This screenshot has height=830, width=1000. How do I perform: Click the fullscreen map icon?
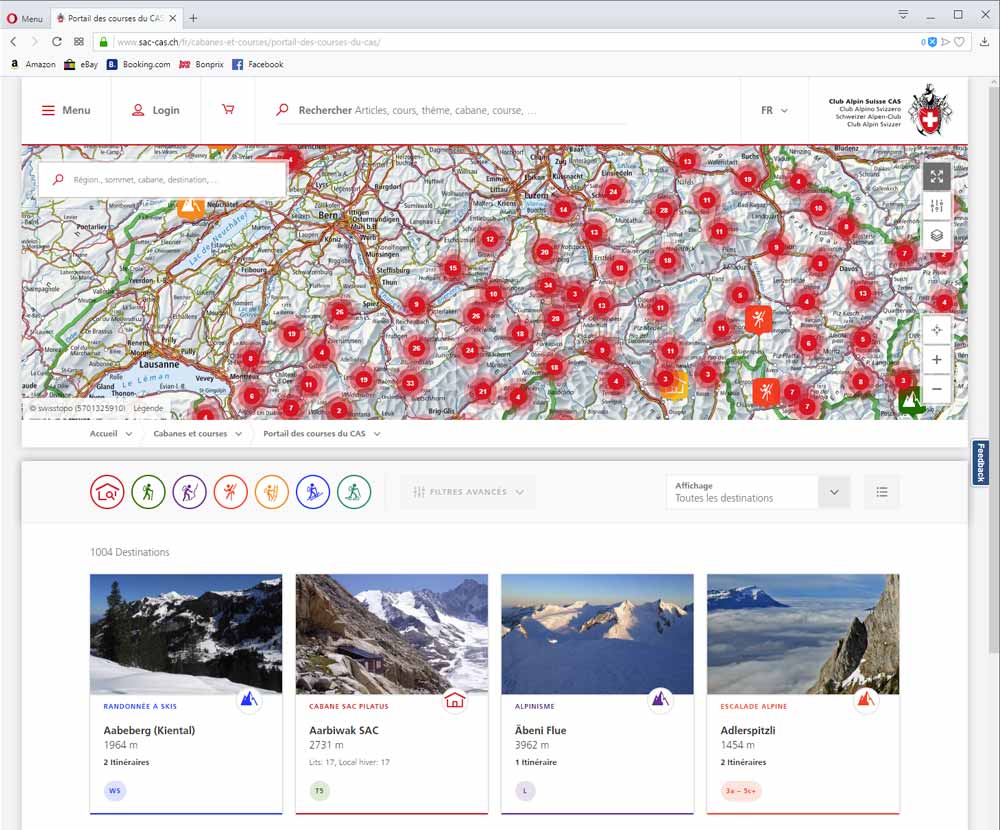tap(936, 176)
